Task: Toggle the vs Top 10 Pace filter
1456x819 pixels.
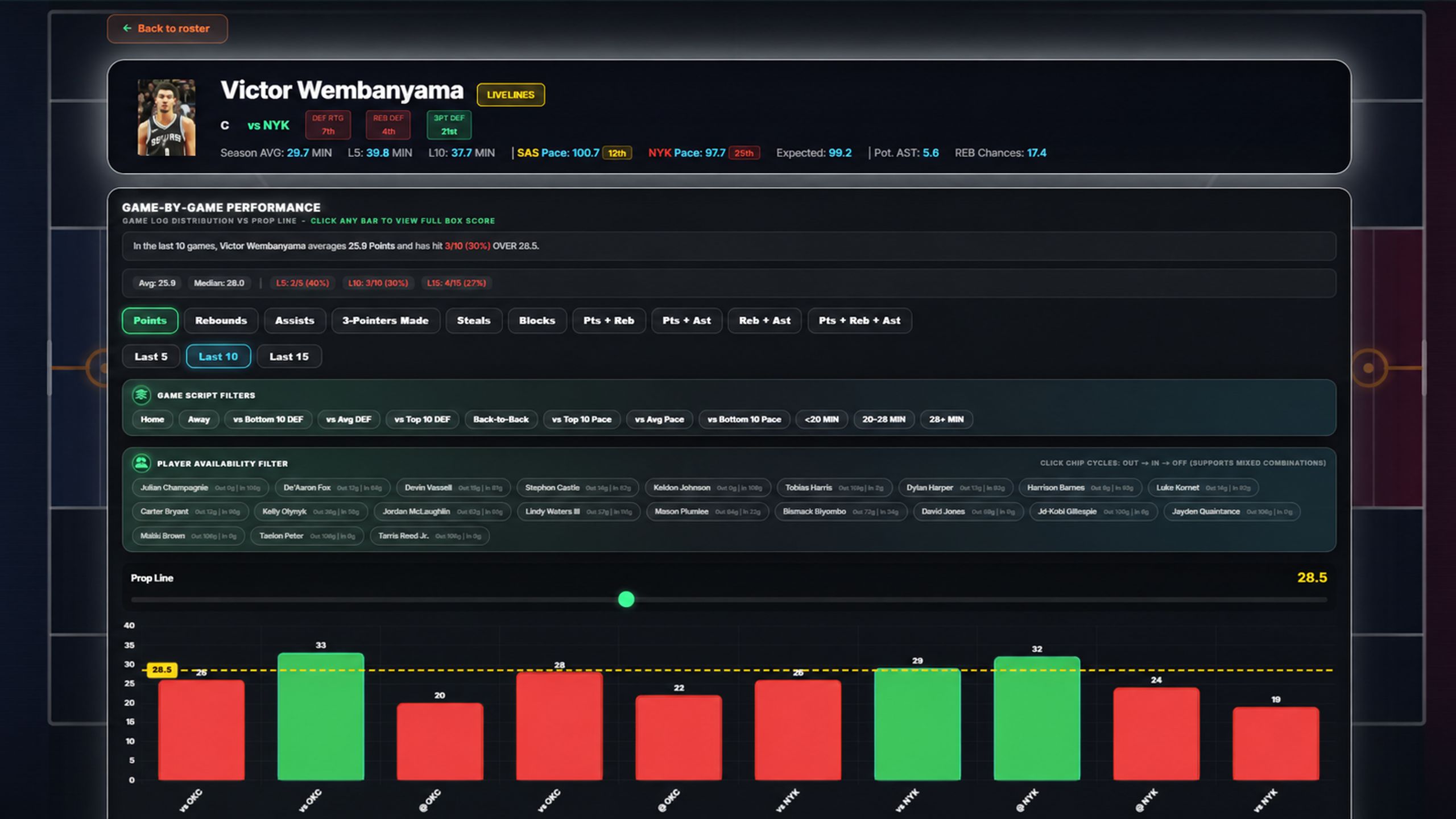Action: point(582,419)
